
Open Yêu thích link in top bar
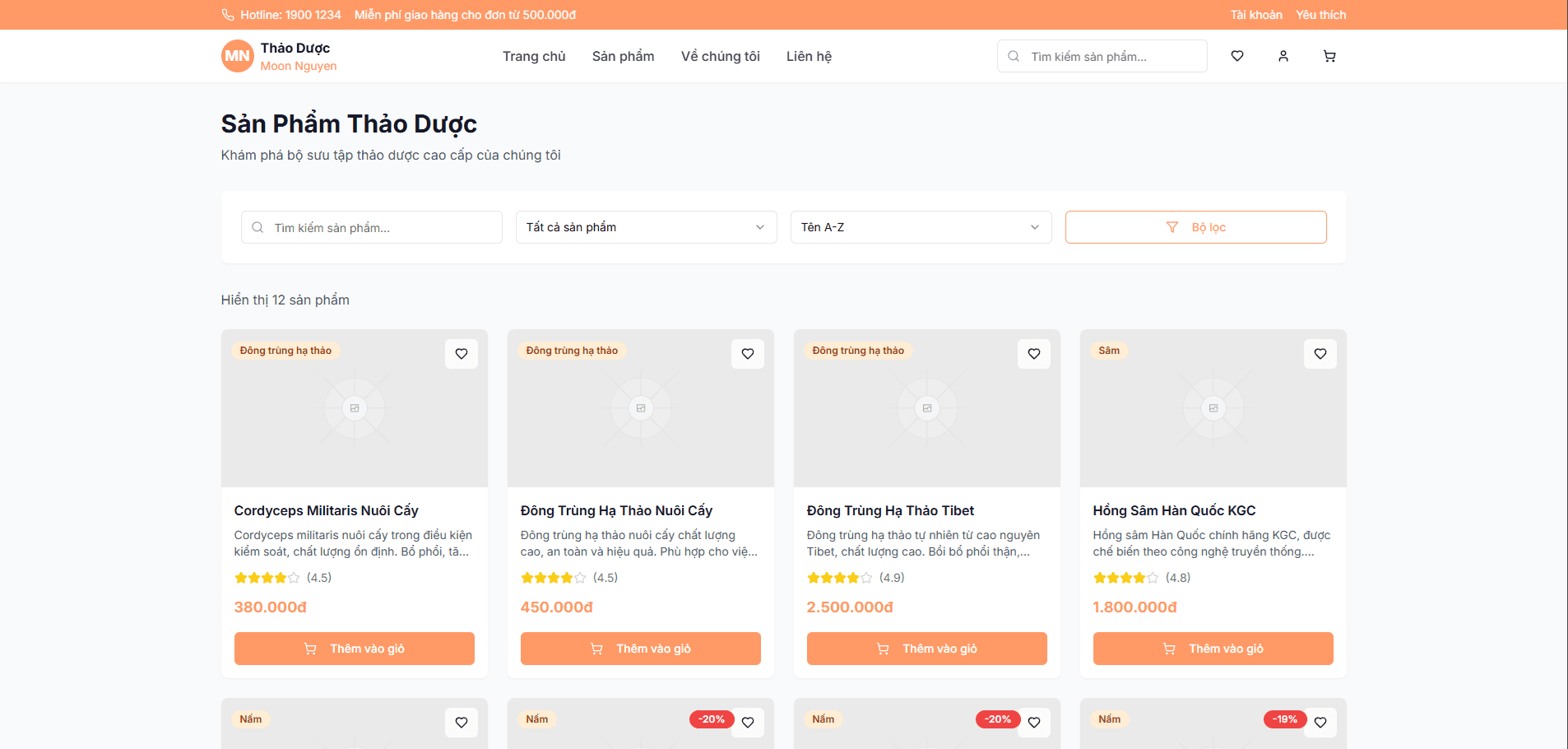click(1321, 15)
